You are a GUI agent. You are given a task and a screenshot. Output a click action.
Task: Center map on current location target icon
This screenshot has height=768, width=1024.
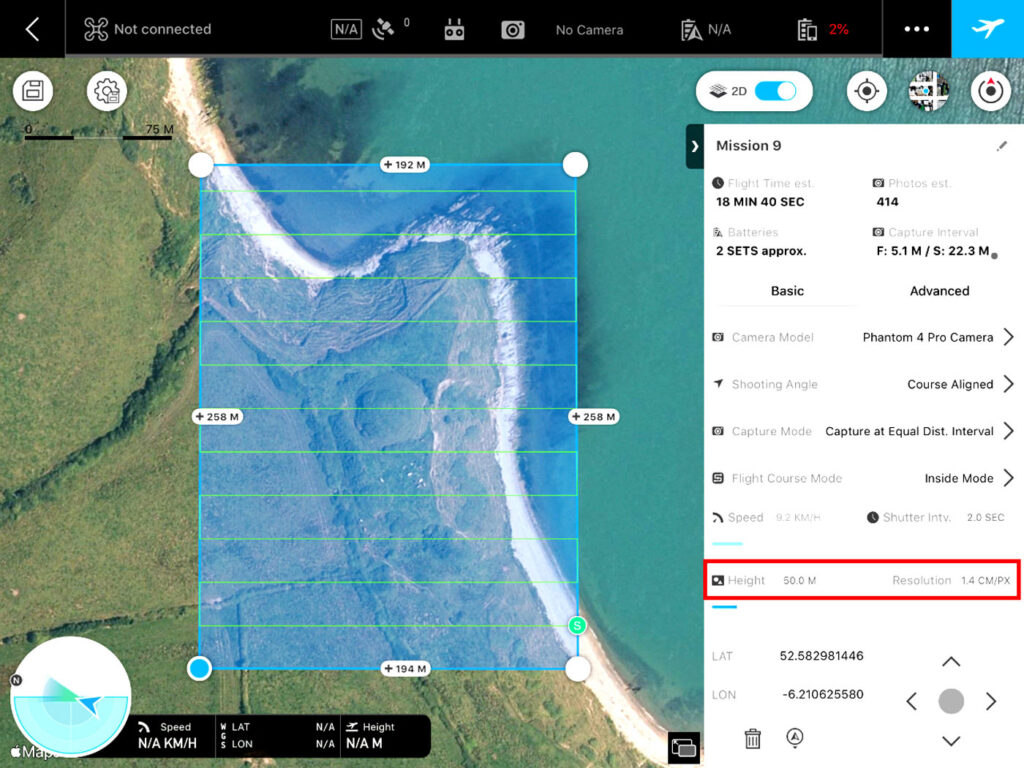[867, 91]
